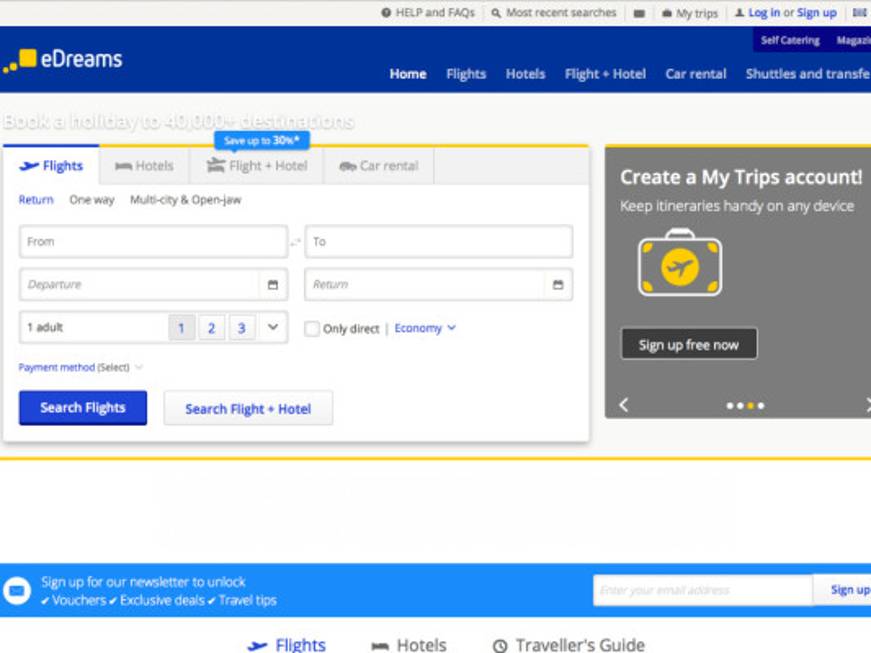The image size is (871, 653).
Task: Click the Departure date field
Action: point(153,284)
